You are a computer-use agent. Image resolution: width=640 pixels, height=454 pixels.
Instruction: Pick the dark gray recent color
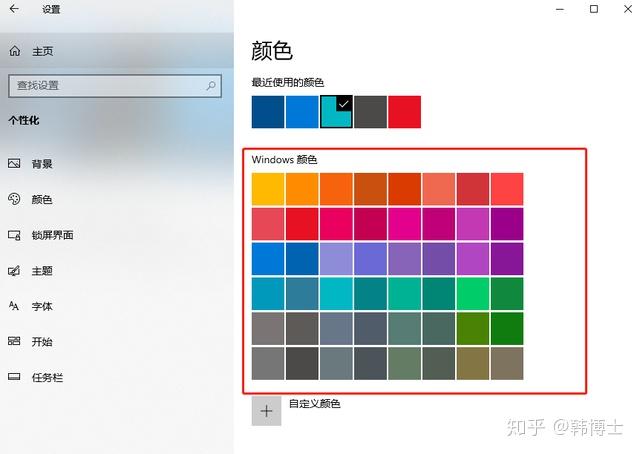[x=371, y=112]
